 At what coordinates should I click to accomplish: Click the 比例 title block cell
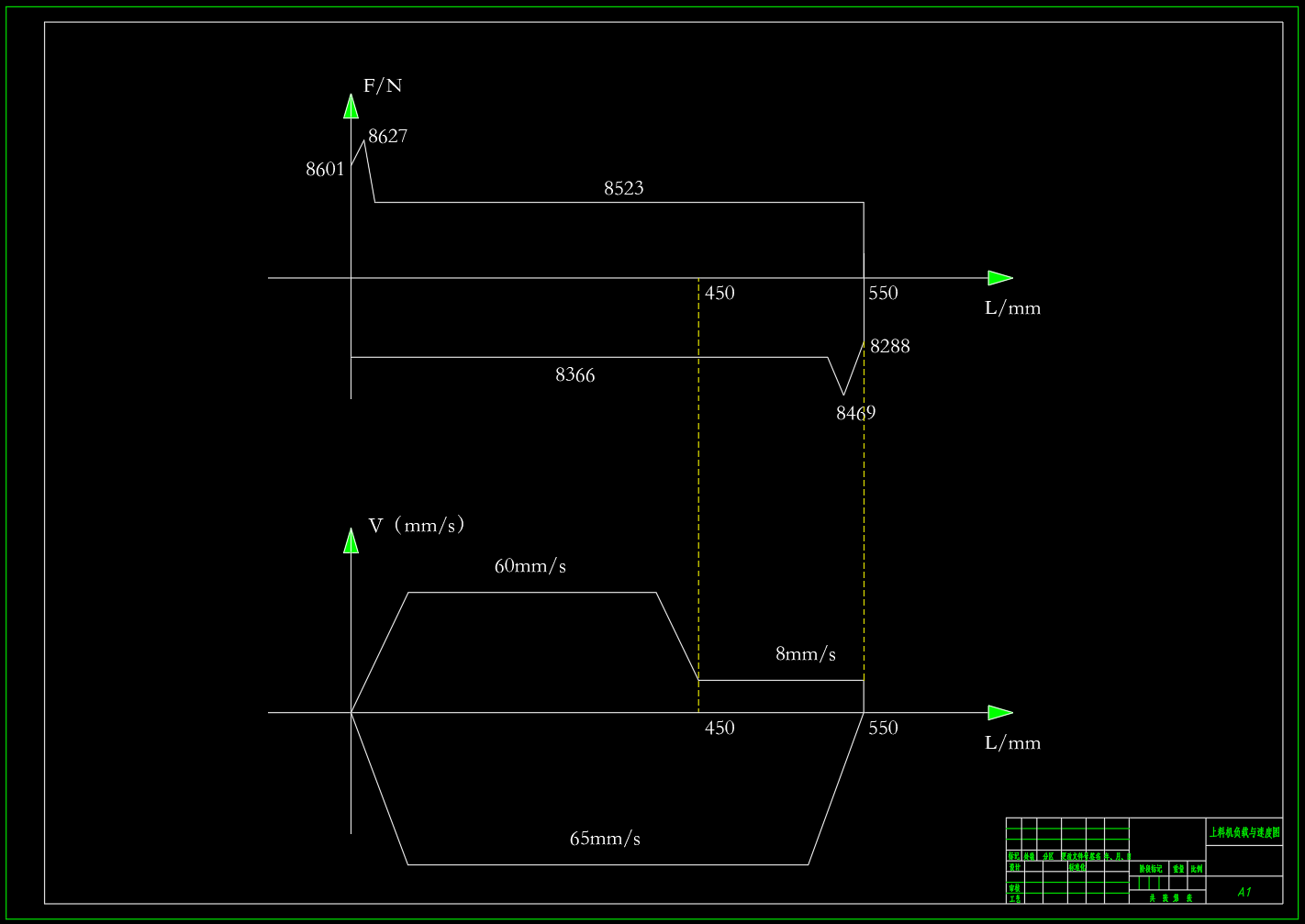coord(1197,868)
